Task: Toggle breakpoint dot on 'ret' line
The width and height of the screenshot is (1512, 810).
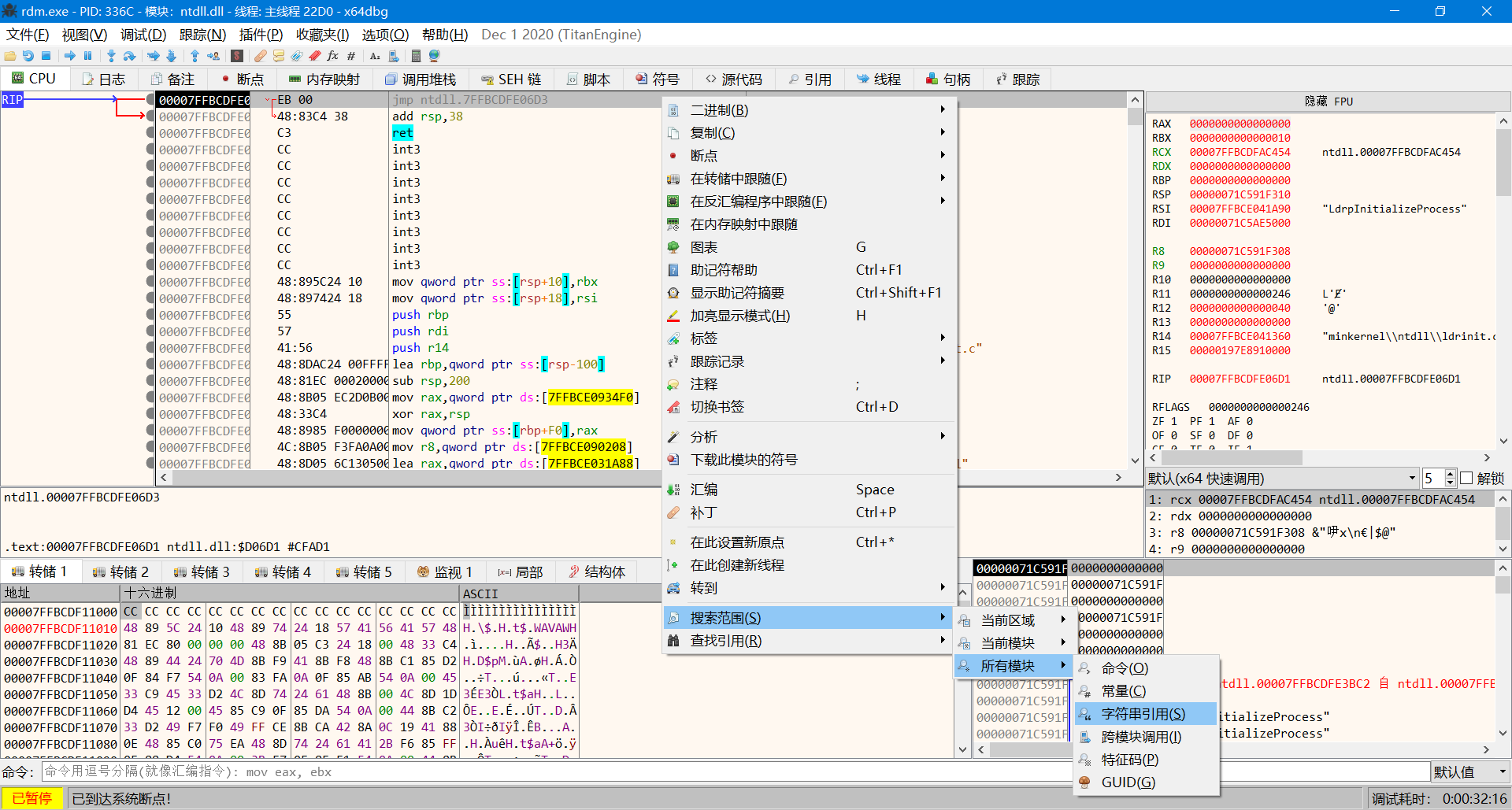Action: tap(150, 133)
